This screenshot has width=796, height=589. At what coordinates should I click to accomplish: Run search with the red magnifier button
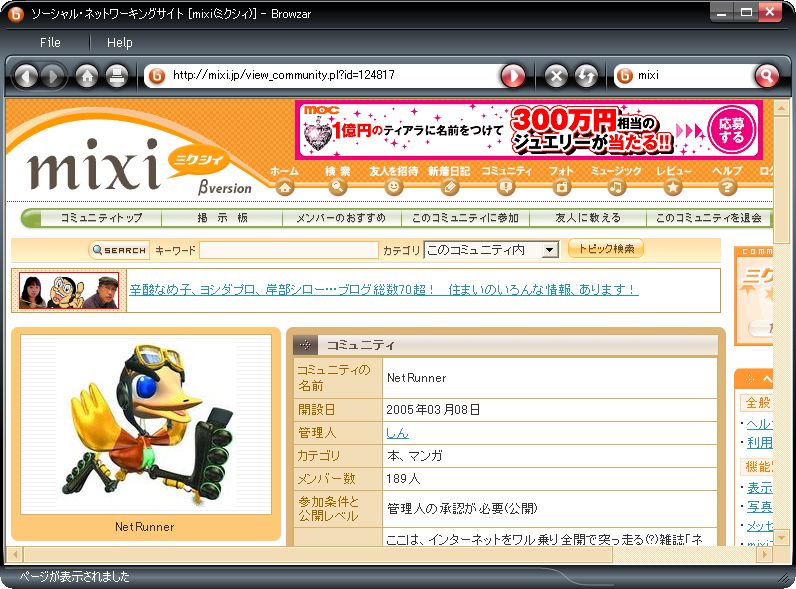767,76
